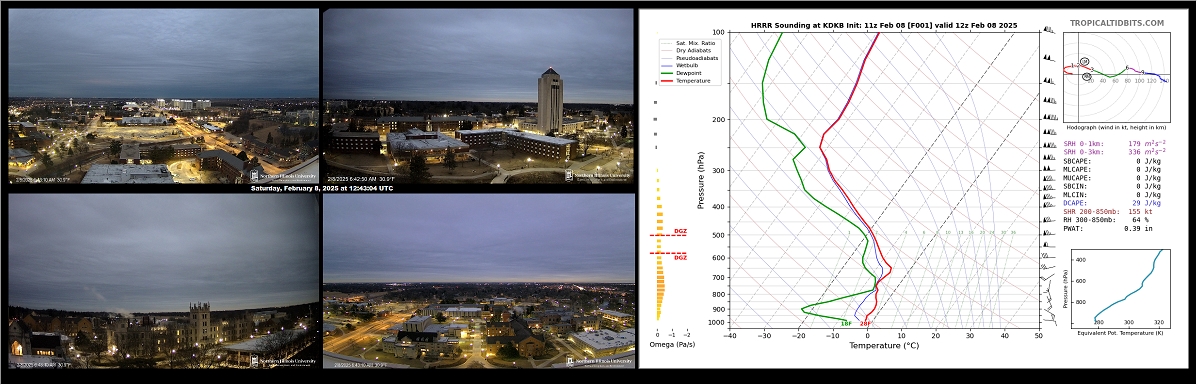Open the top-left campus webcam view
Viewport: 1197px width, 385px height.
coord(163,96)
